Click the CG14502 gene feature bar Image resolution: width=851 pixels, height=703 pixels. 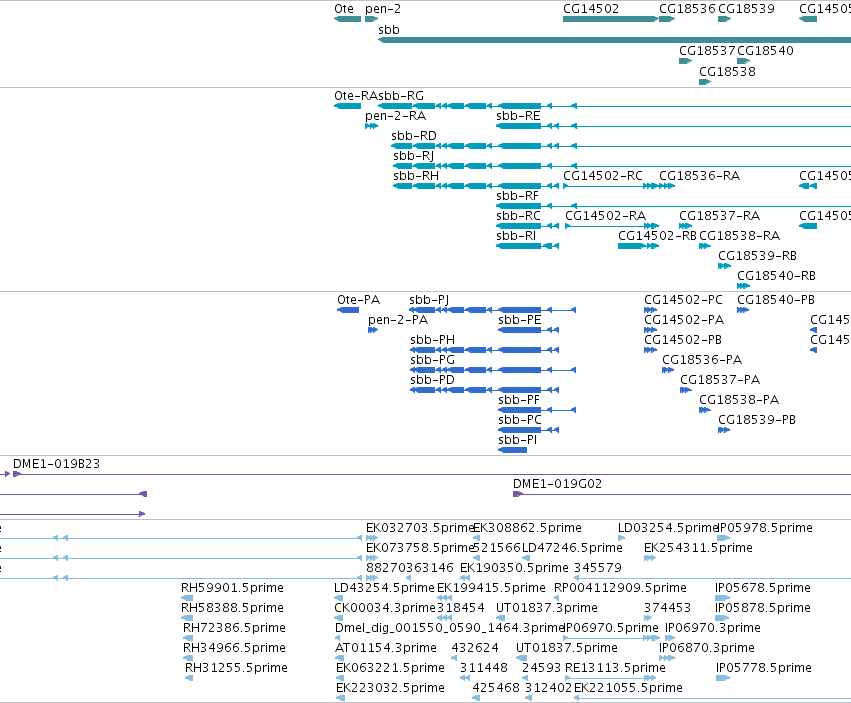coord(611,19)
